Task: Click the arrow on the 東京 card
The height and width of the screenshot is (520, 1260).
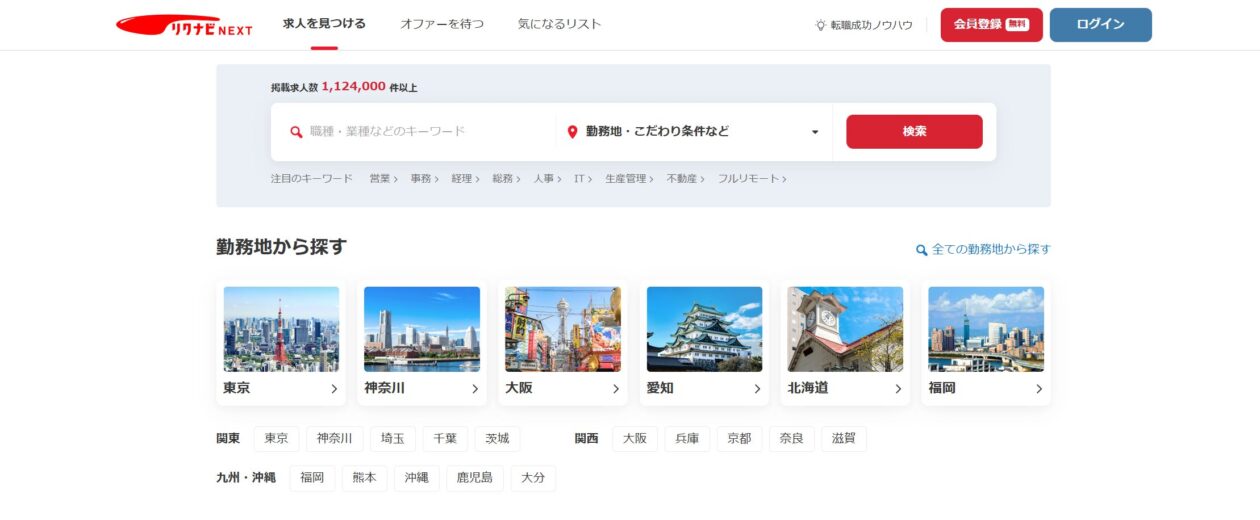Action: click(x=334, y=389)
